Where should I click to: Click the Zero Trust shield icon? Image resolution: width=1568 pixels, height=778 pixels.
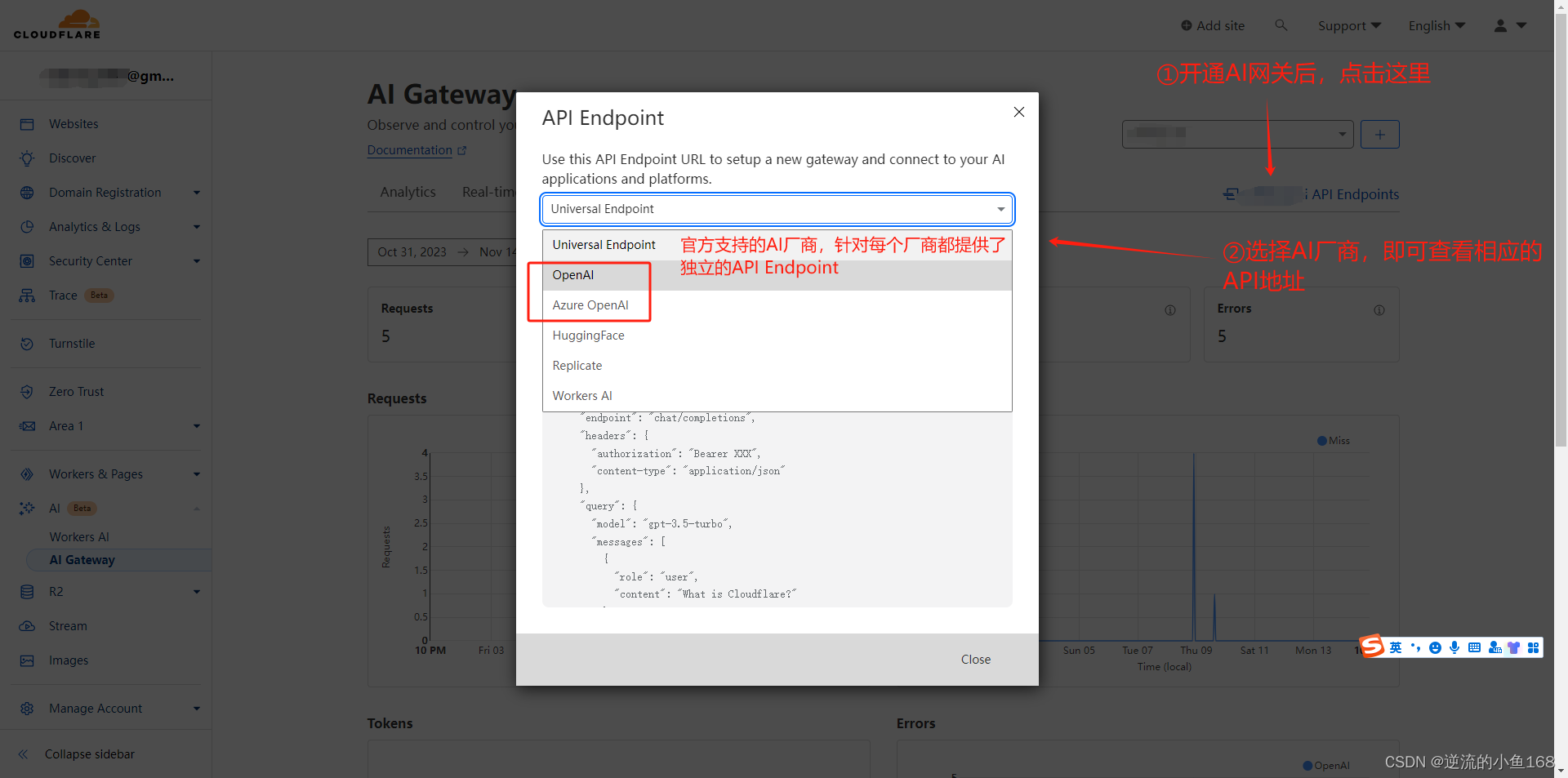pyautogui.click(x=27, y=392)
